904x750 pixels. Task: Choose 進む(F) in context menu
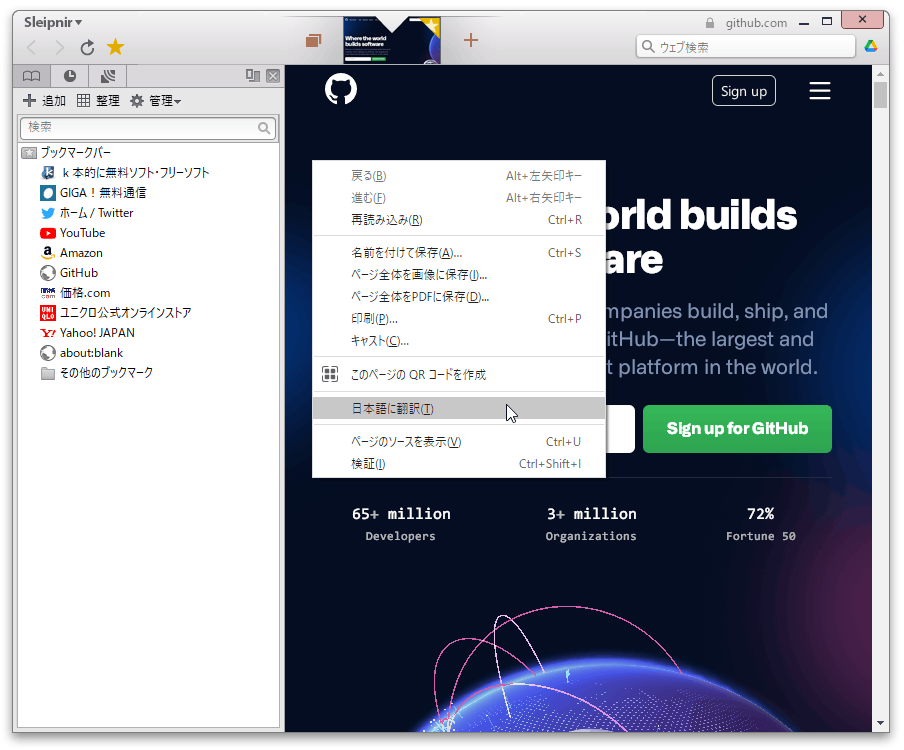click(x=458, y=198)
